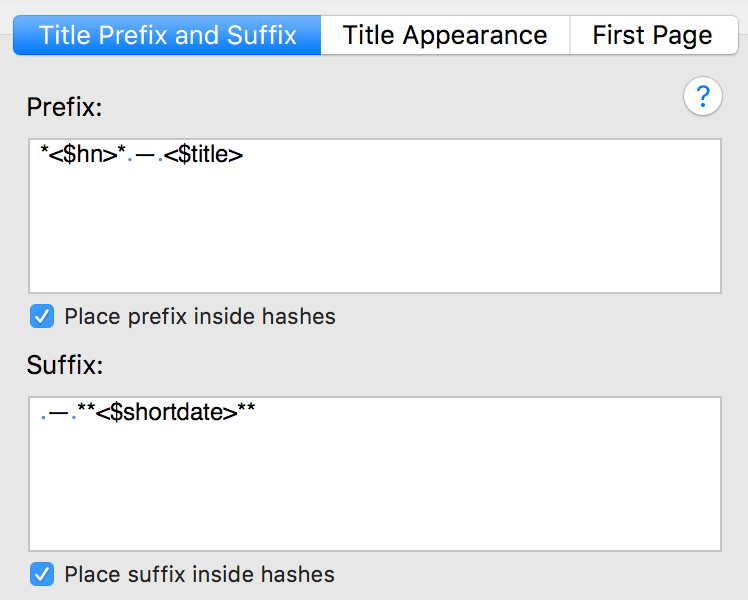Click the em dash in the Suffix field

[58, 413]
